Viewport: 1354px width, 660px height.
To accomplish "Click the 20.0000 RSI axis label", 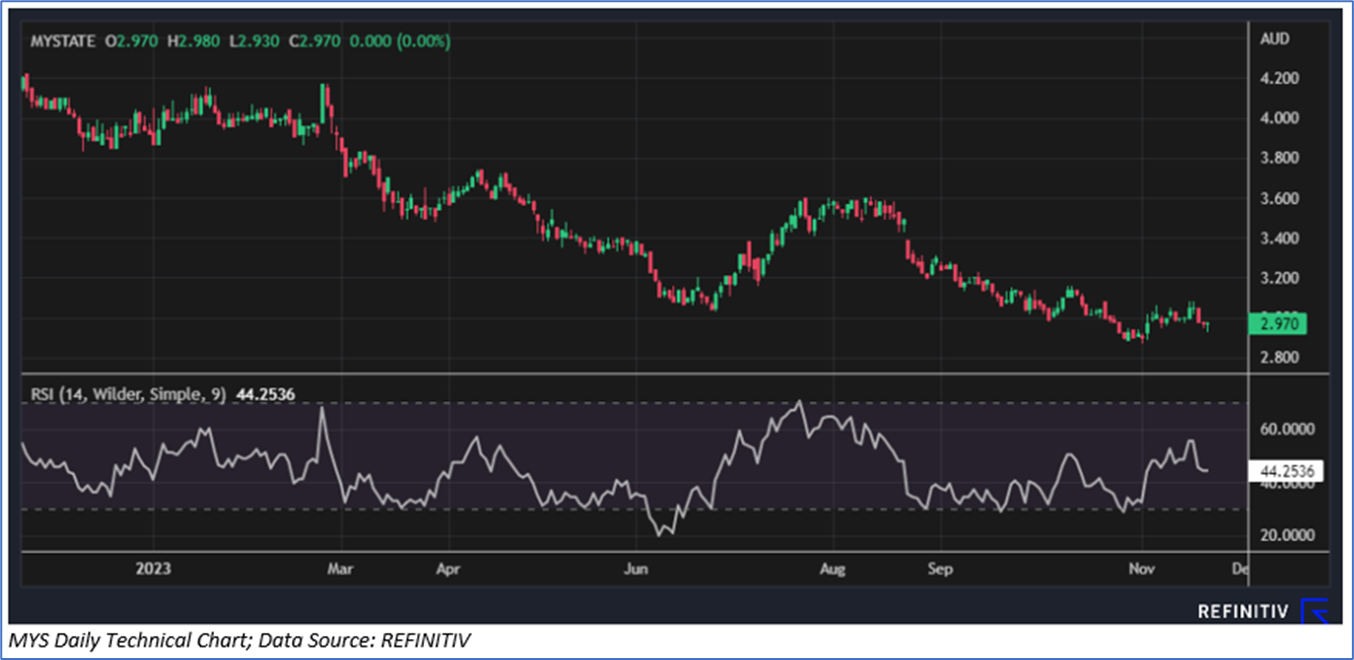I will click(1288, 535).
